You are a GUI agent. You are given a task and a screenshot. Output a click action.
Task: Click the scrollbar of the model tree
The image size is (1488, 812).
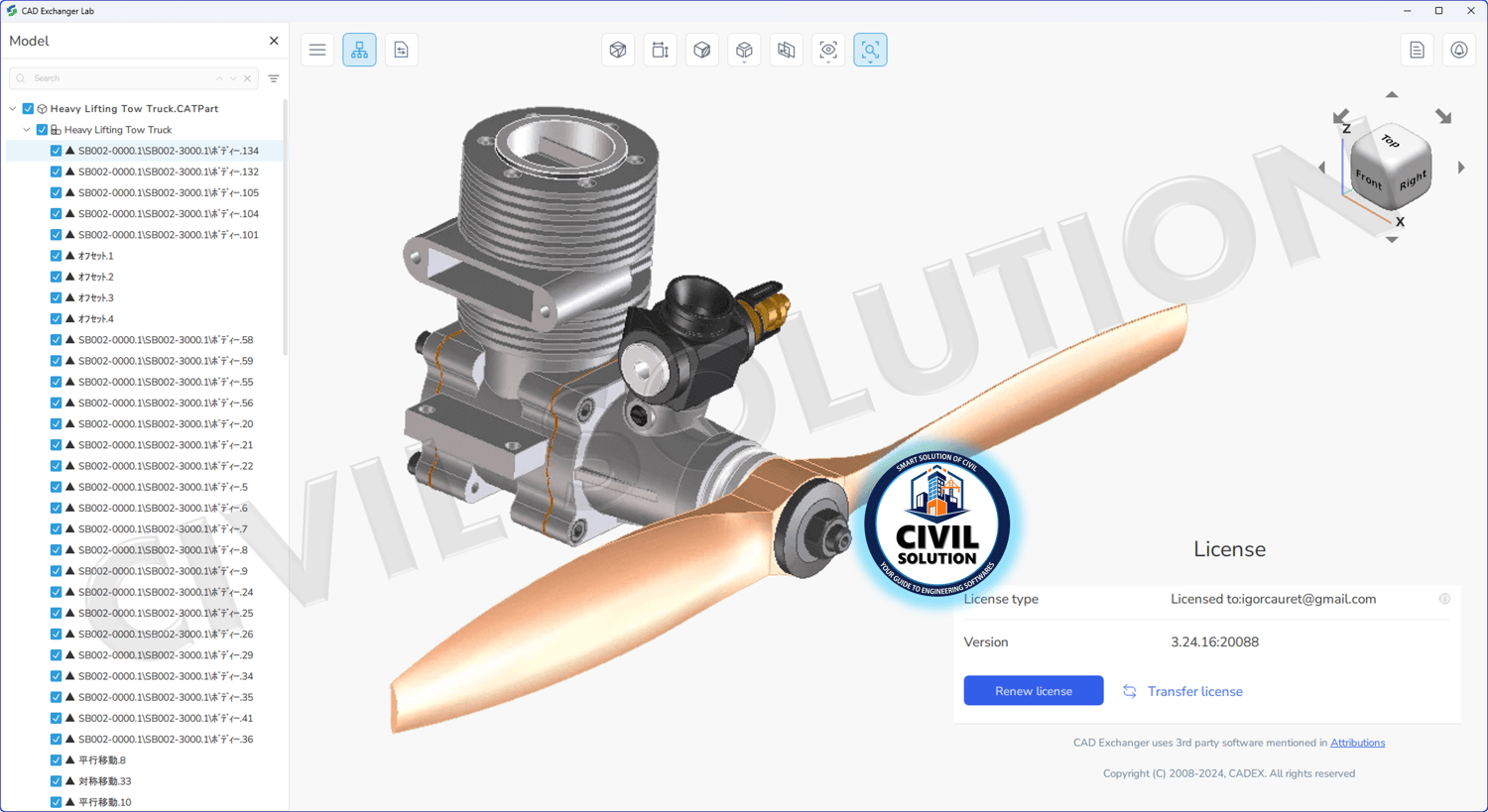coord(286,226)
